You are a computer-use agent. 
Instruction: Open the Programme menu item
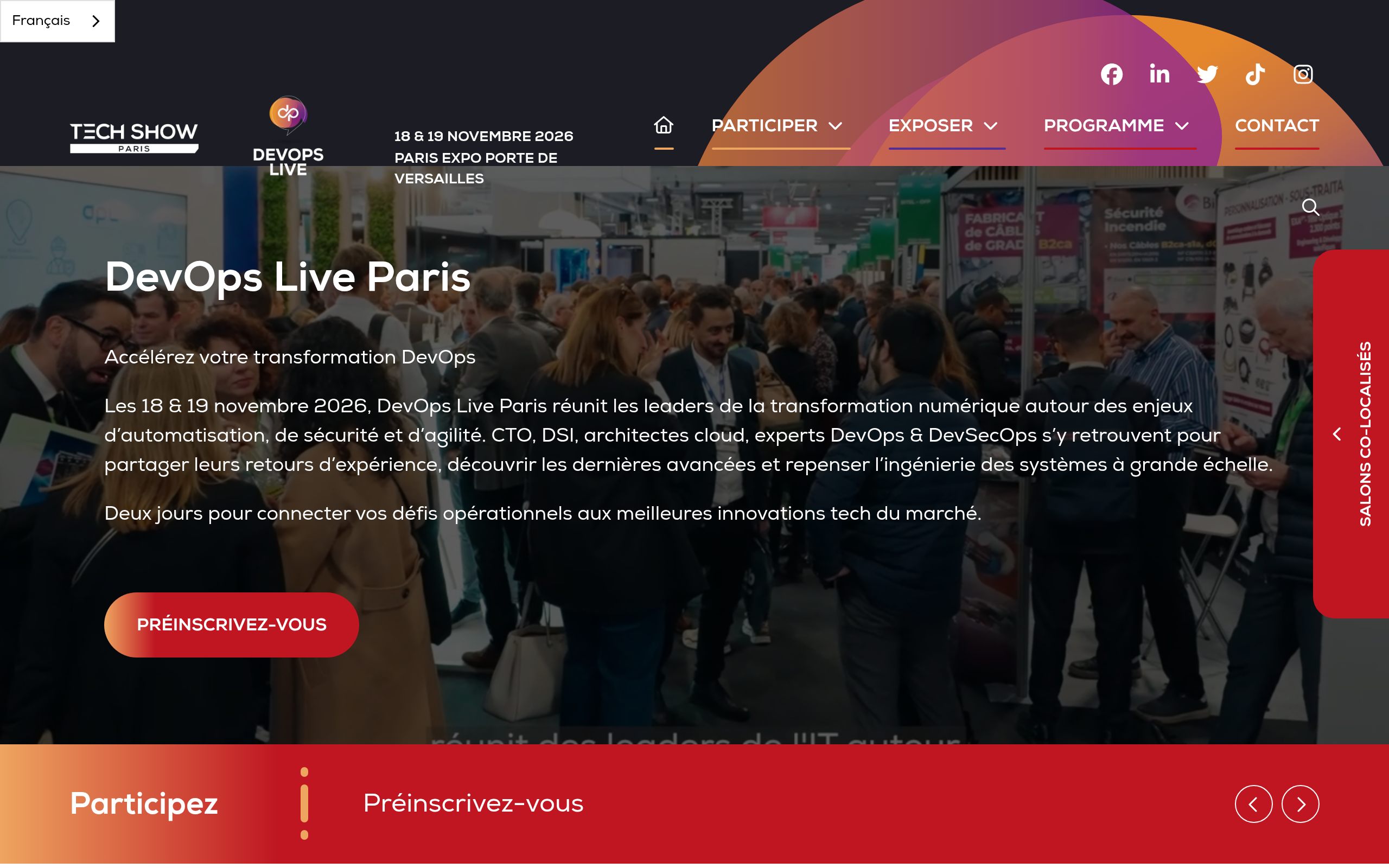point(1104,126)
